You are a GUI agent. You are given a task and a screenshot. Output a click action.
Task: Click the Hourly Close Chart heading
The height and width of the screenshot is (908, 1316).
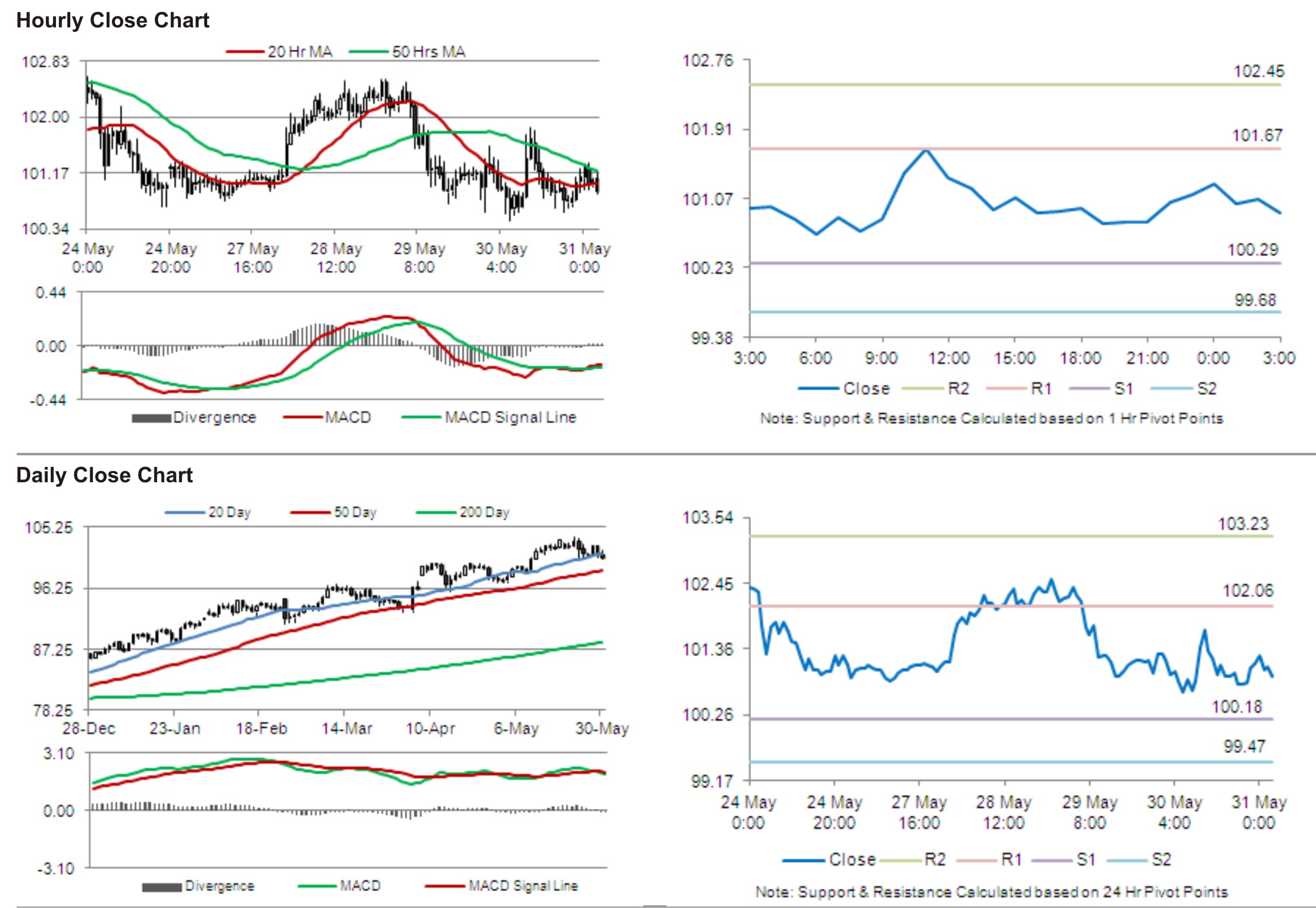112,21
